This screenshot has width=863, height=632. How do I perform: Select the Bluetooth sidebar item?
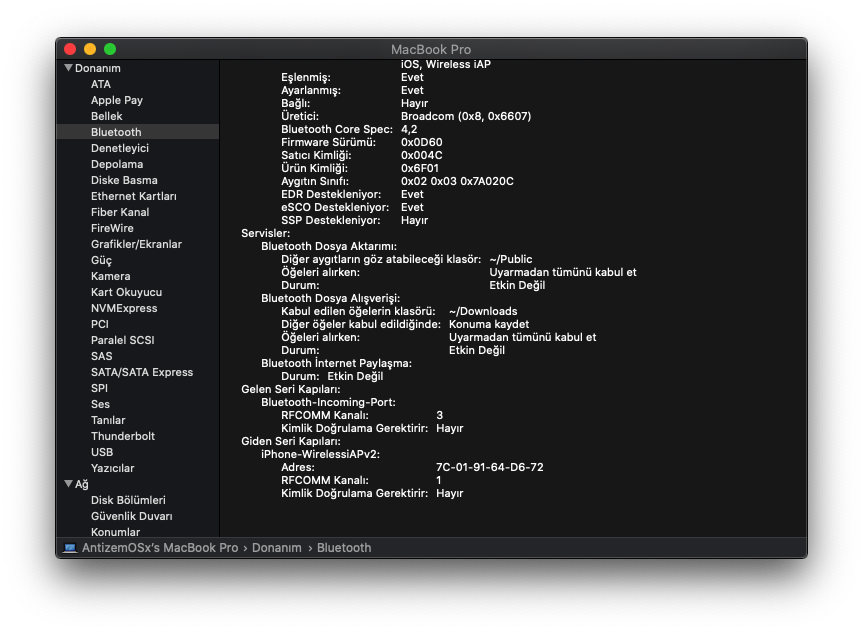(x=116, y=132)
